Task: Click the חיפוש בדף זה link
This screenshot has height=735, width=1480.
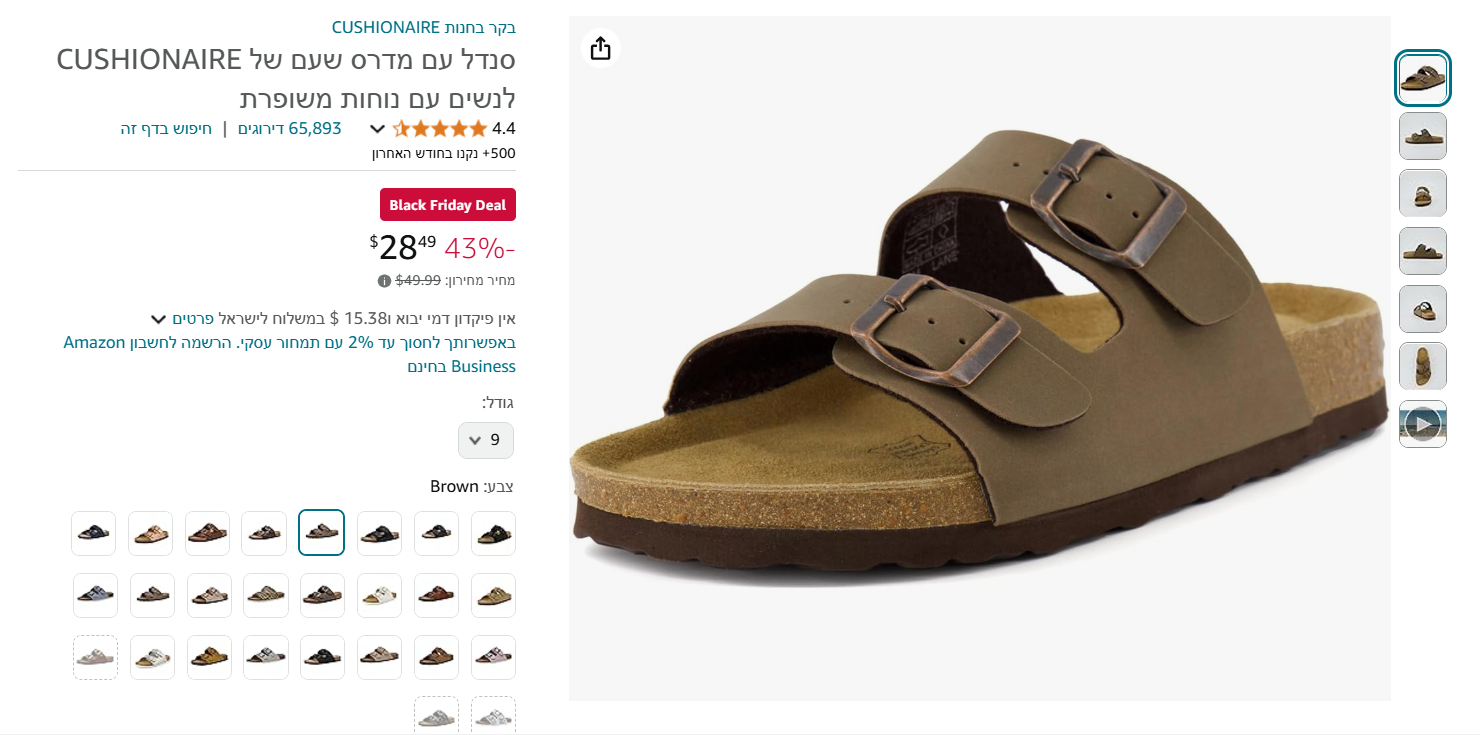Action: point(166,128)
